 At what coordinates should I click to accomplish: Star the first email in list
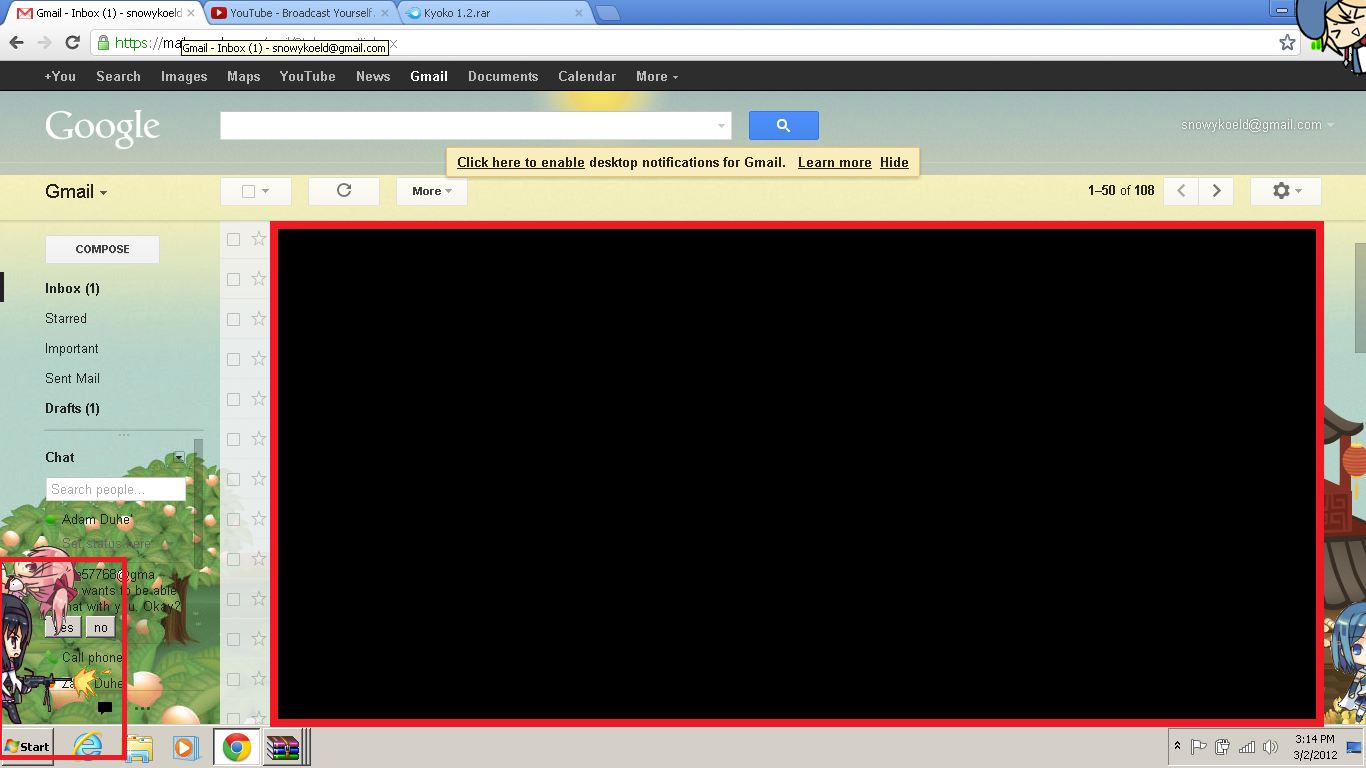(x=259, y=239)
